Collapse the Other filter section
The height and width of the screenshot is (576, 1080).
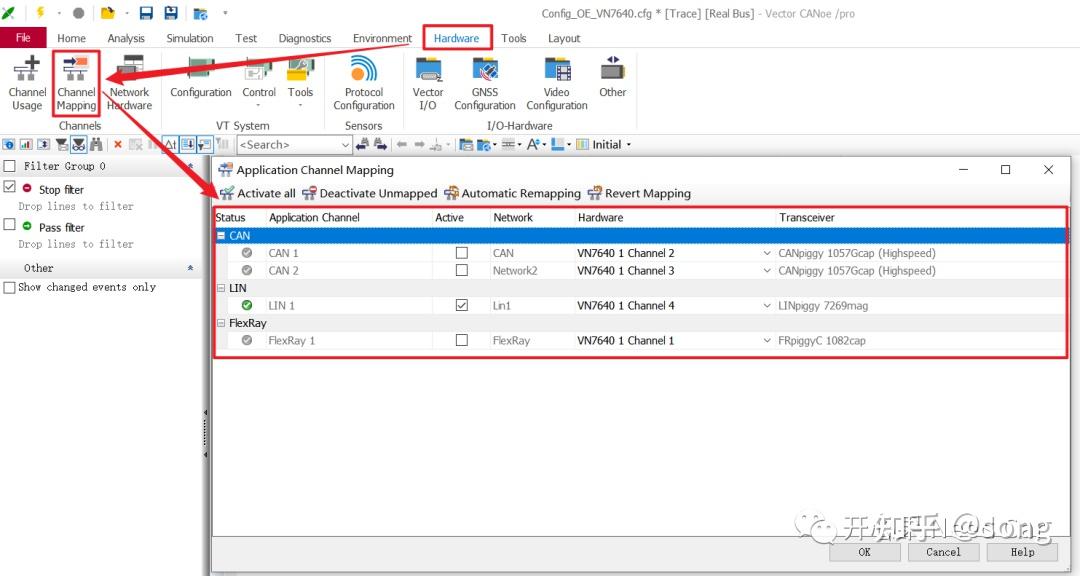(190, 268)
